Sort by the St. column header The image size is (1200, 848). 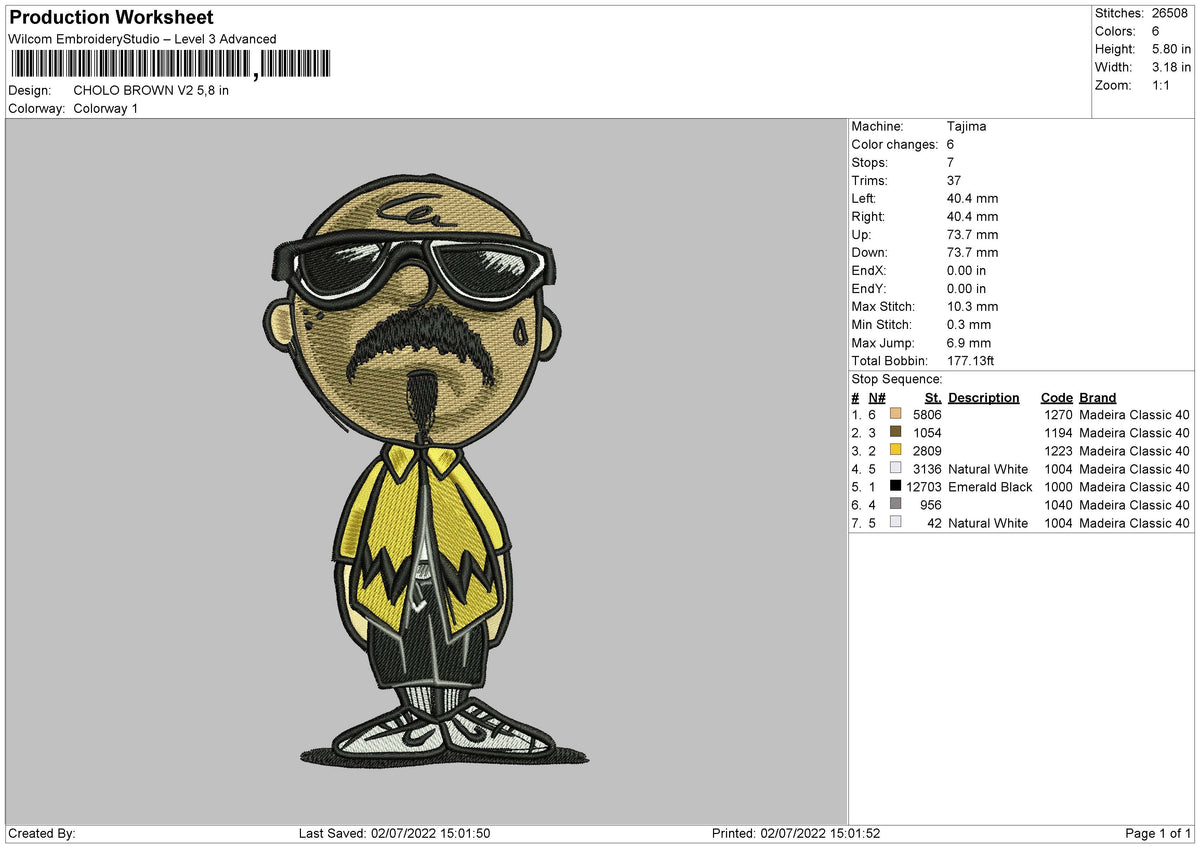932,397
